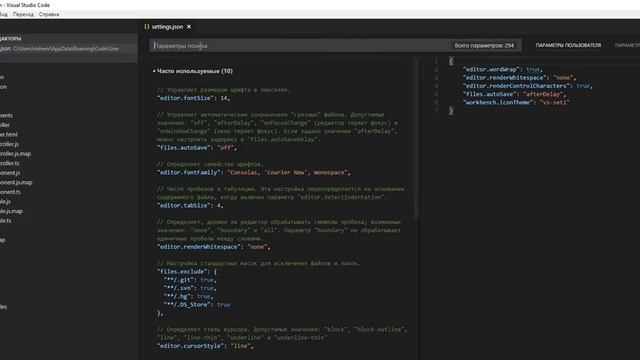Image resolution: width=640 pixels, height=360 pixels.
Task: Select the open editor entry with AppData path
Action: pyautogui.click(x=69, y=49)
